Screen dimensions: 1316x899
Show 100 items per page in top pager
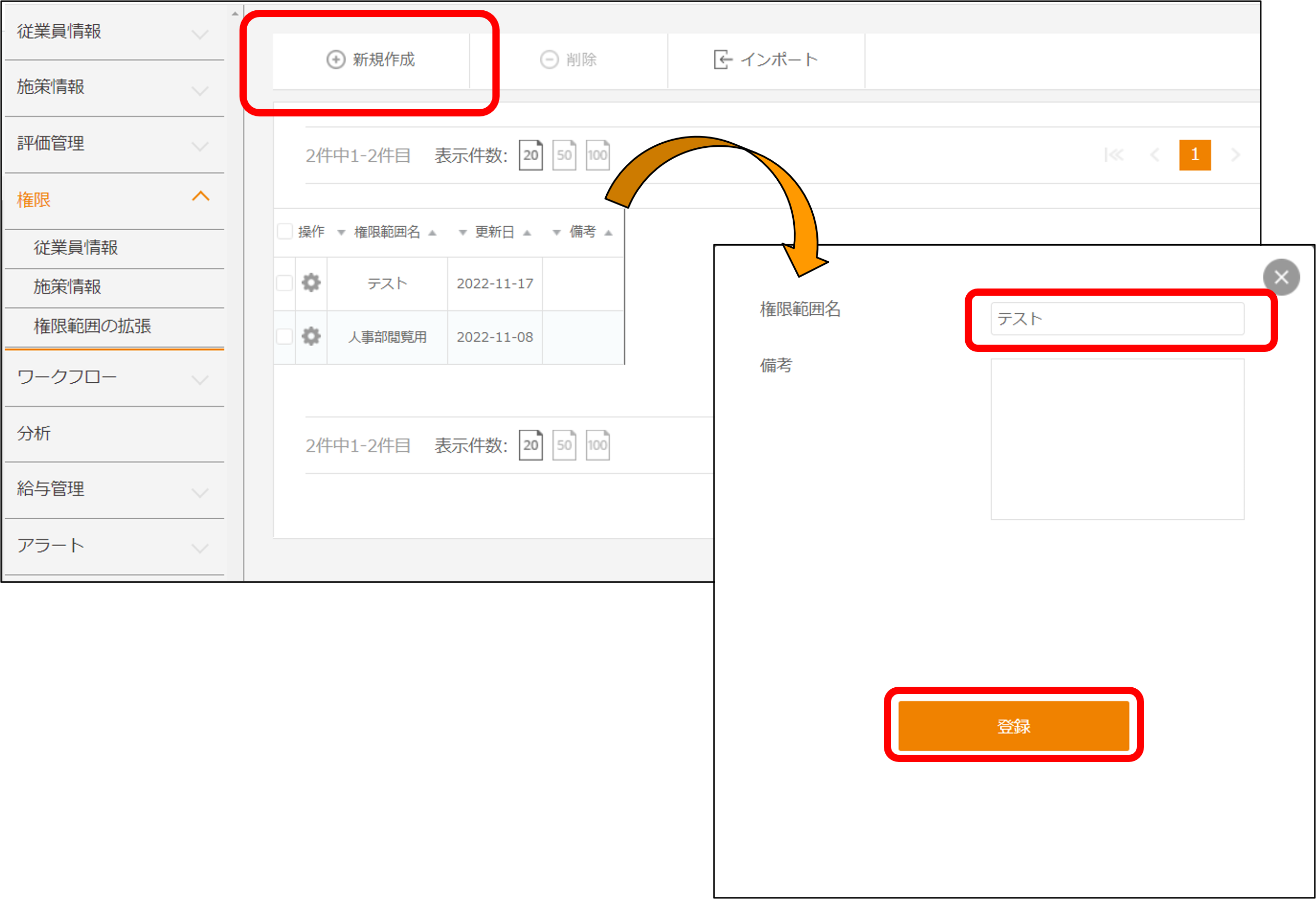tap(597, 155)
